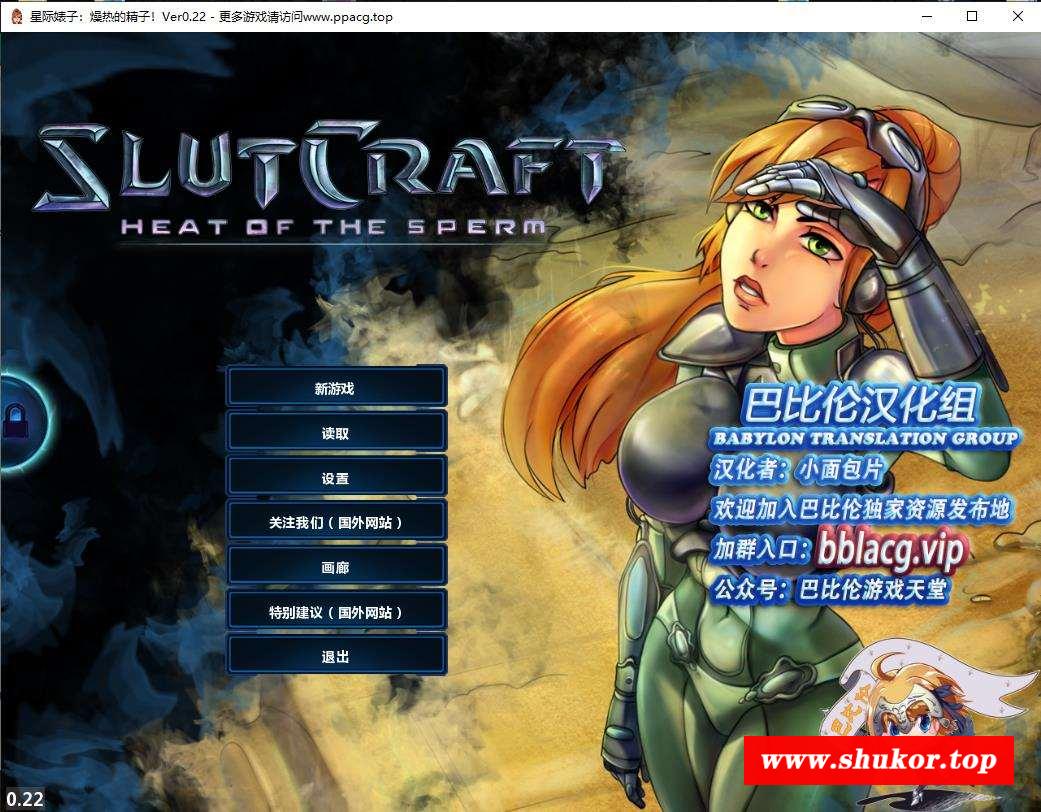1041x812 pixels.
Task: Click the locked padlock icon on left edge
Action: pyautogui.click(x=16, y=422)
